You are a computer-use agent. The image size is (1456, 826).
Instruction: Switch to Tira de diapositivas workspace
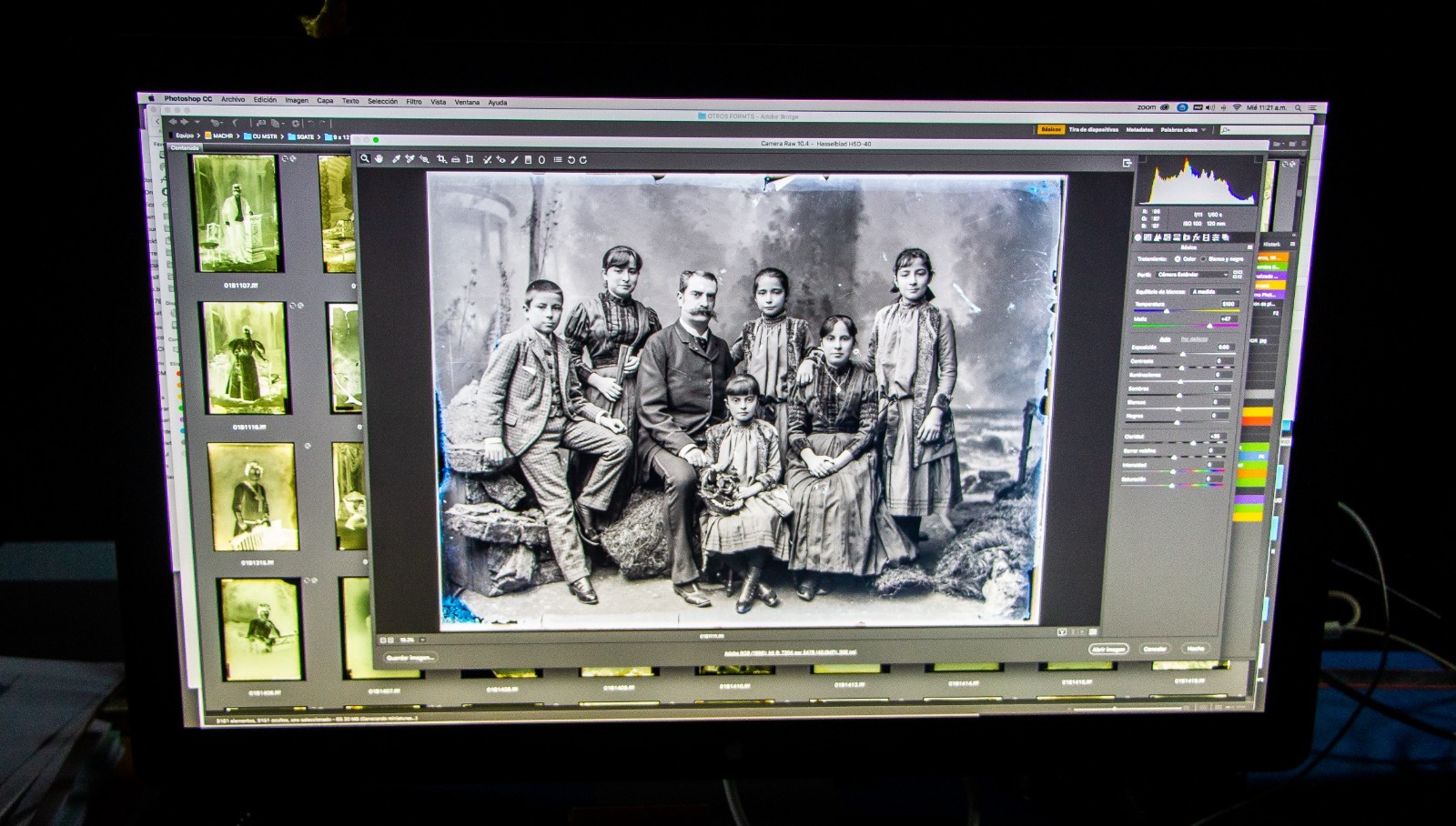1094,129
